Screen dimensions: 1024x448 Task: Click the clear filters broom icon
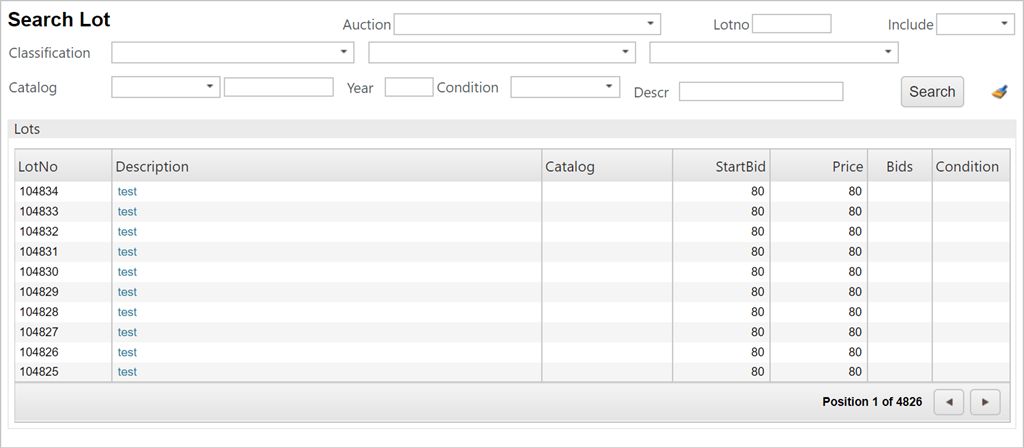tap(999, 92)
